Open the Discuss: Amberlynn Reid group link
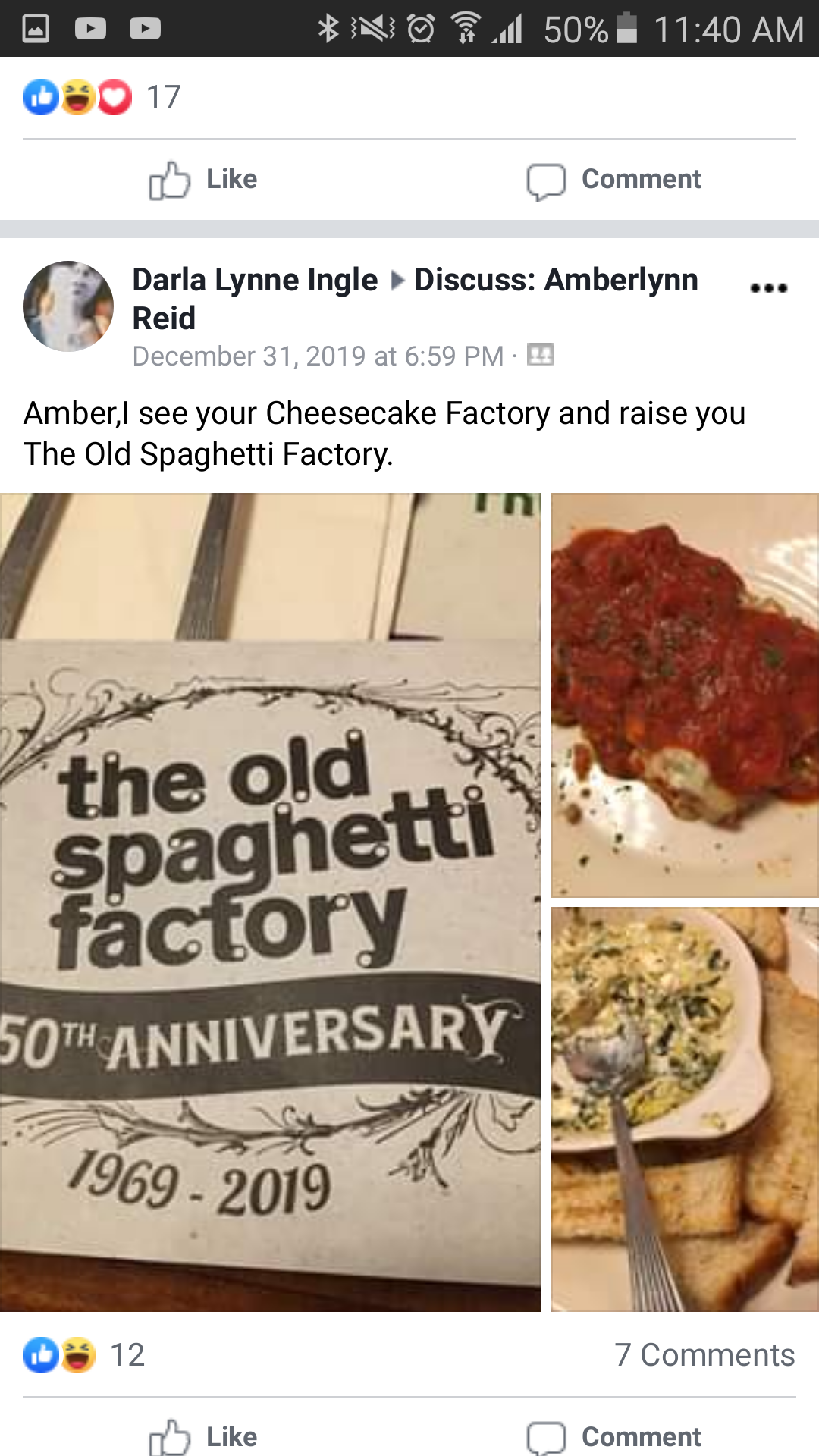Screen dimensions: 819x1456 coord(415,299)
